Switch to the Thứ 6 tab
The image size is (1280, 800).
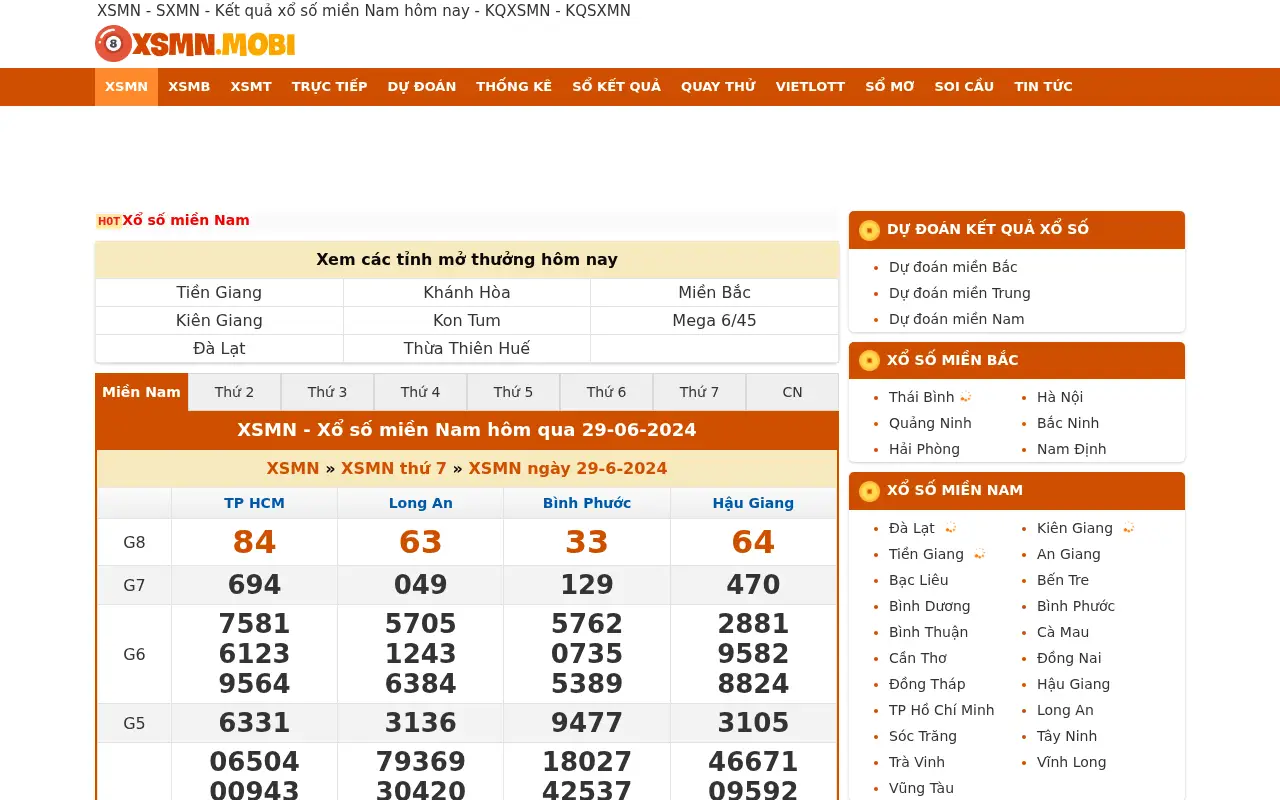pyautogui.click(x=606, y=392)
